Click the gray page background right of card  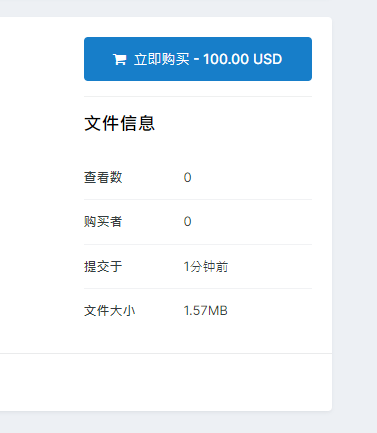pyautogui.click(x=355, y=217)
